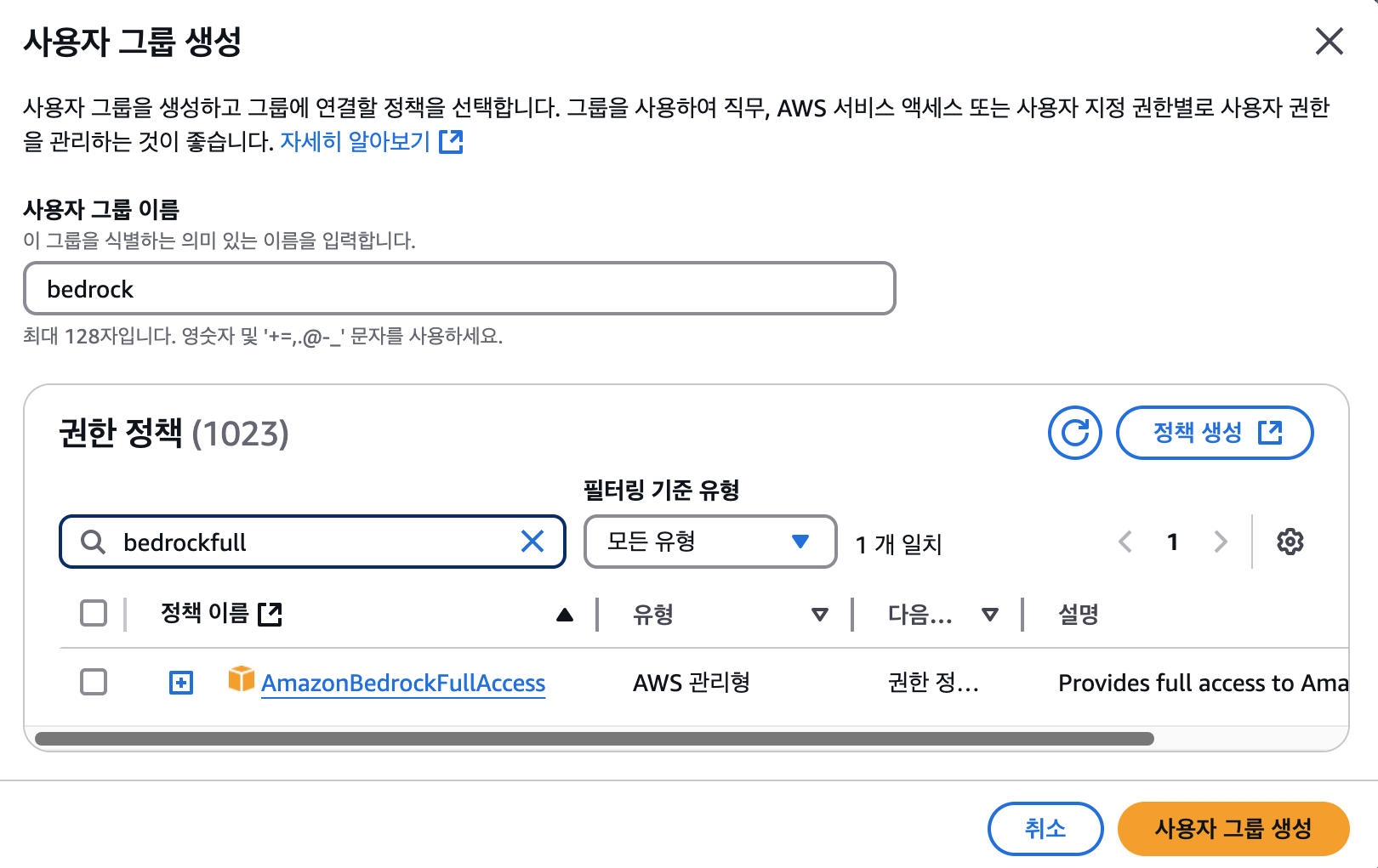Go to next page with right chevron
The height and width of the screenshot is (868, 1378).
(1221, 542)
